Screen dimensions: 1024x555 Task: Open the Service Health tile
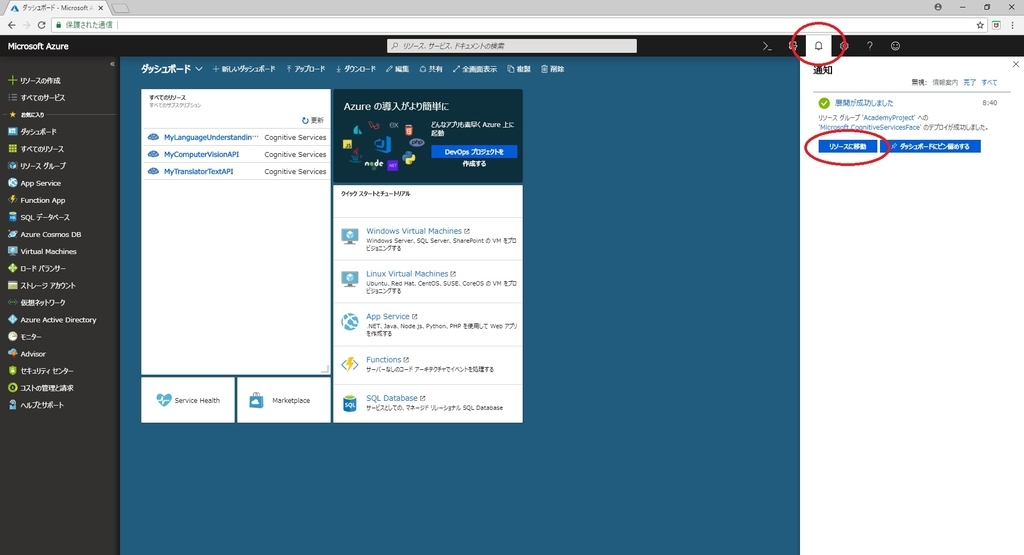188,400
